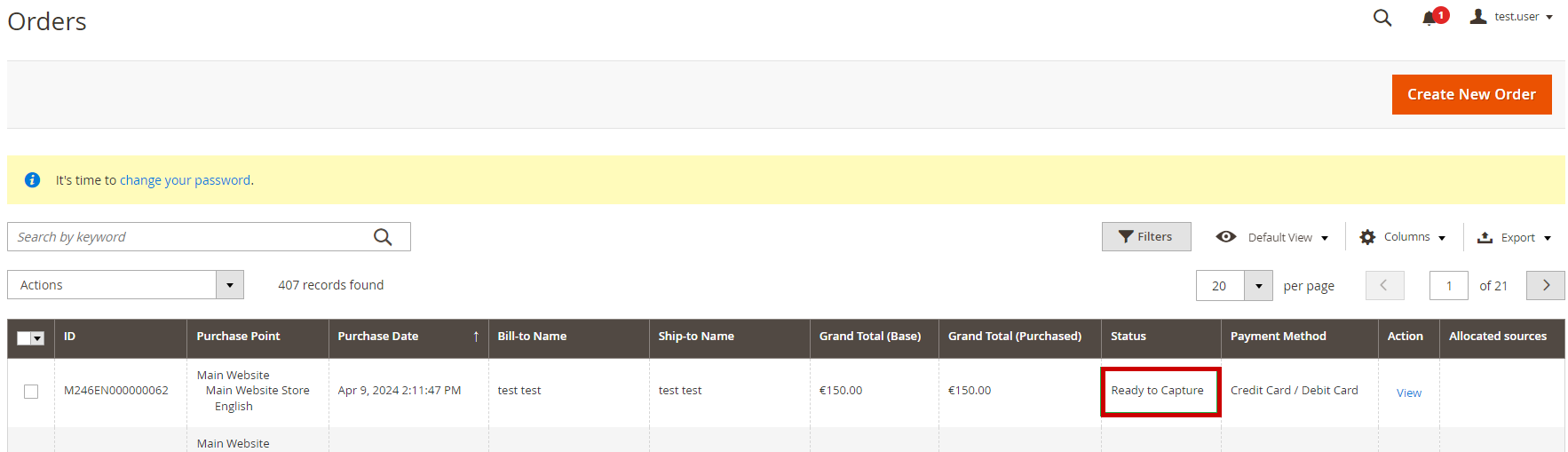This screenshot has width=1568, height=452.
Task: Click the previous page arrow
Action: point(1383,285)
